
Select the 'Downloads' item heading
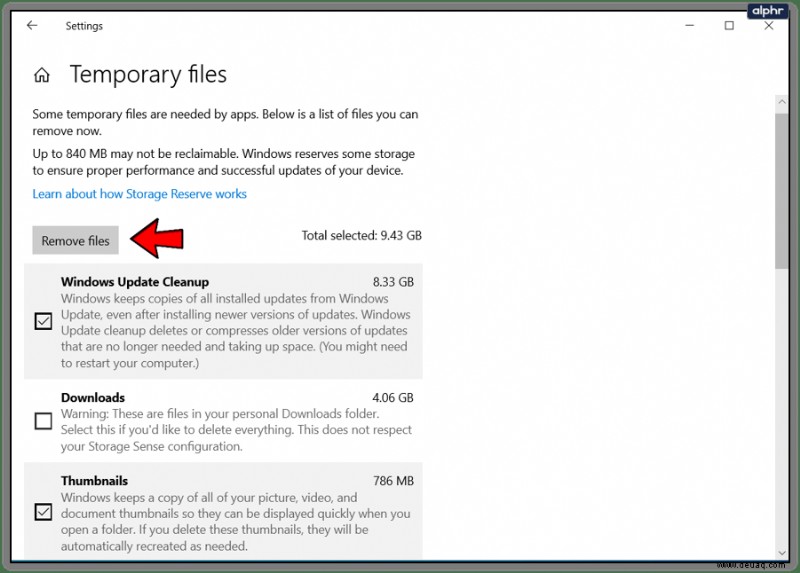coord(93,397)
